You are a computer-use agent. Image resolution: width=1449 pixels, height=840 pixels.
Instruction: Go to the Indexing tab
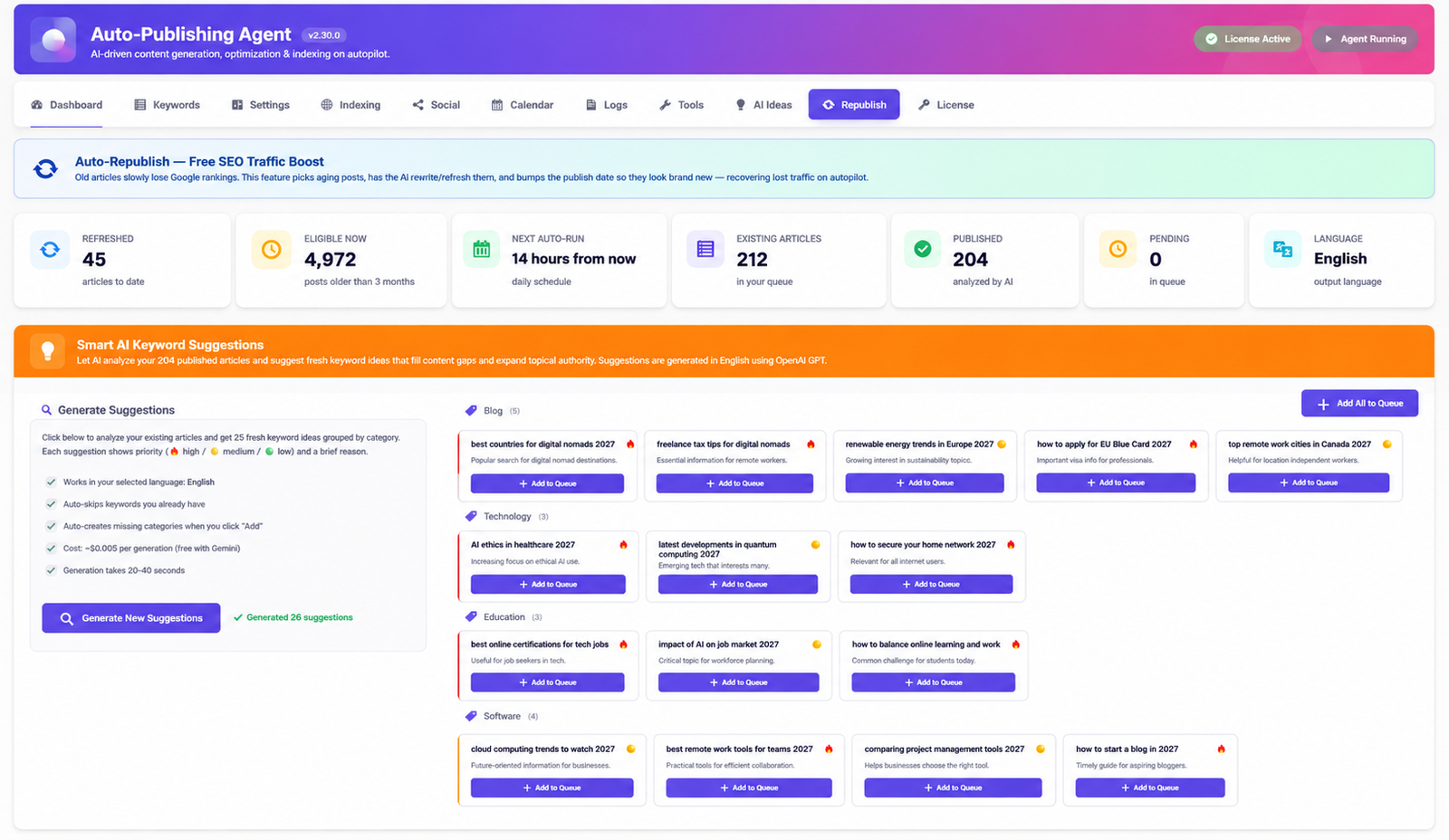point(350,105)
